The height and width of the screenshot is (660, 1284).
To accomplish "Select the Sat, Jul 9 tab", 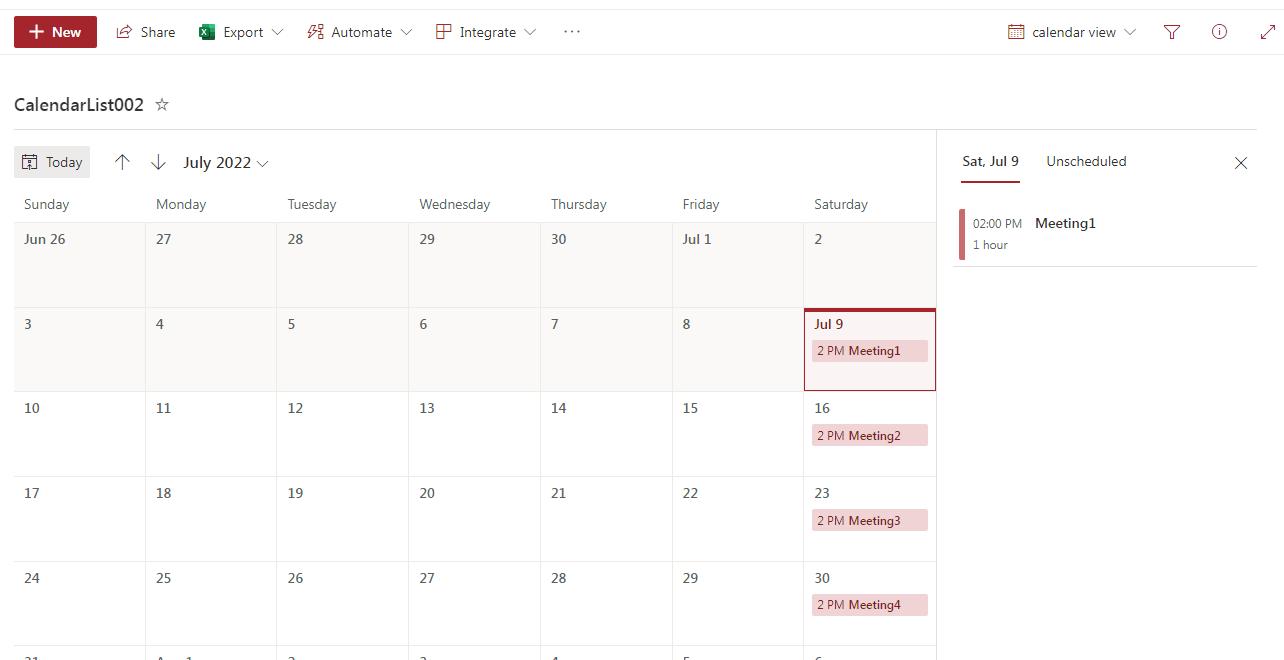I will pyautogui.click(x=990, y=161).
